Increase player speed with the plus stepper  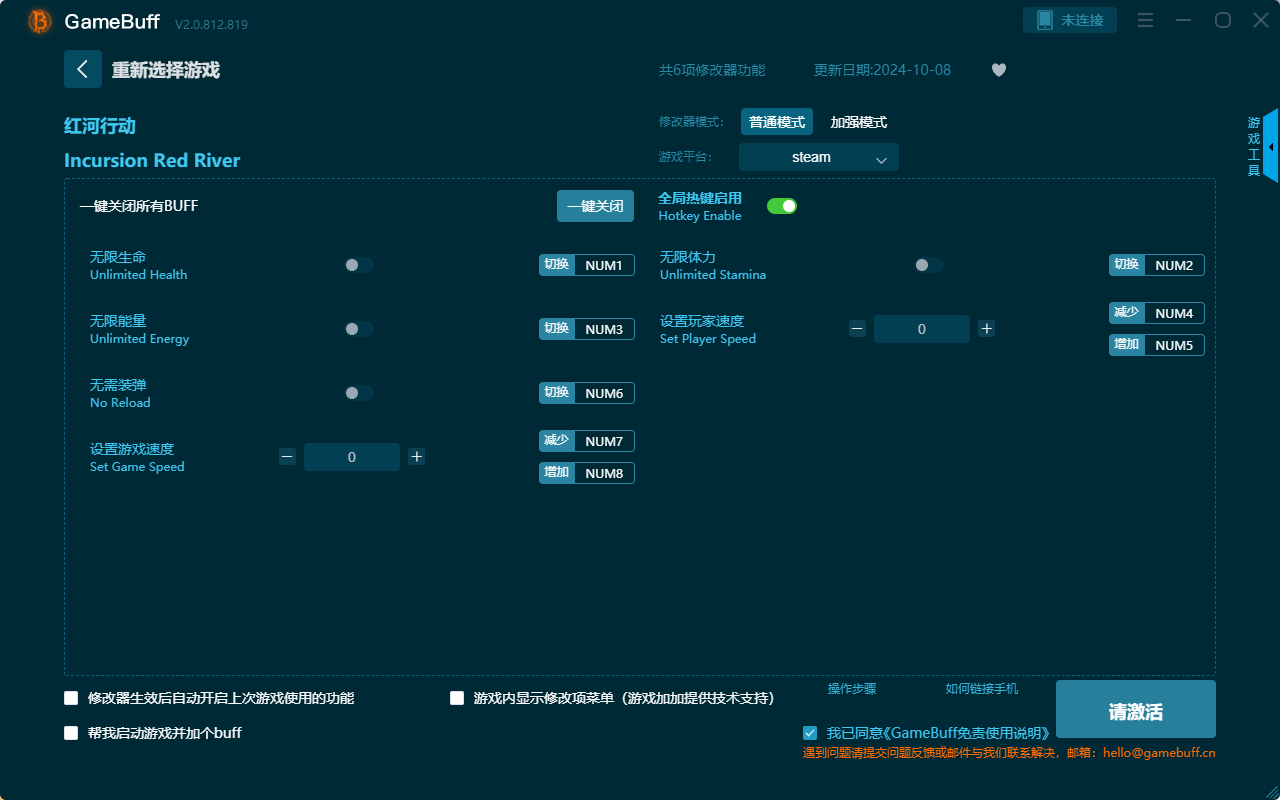986,328
